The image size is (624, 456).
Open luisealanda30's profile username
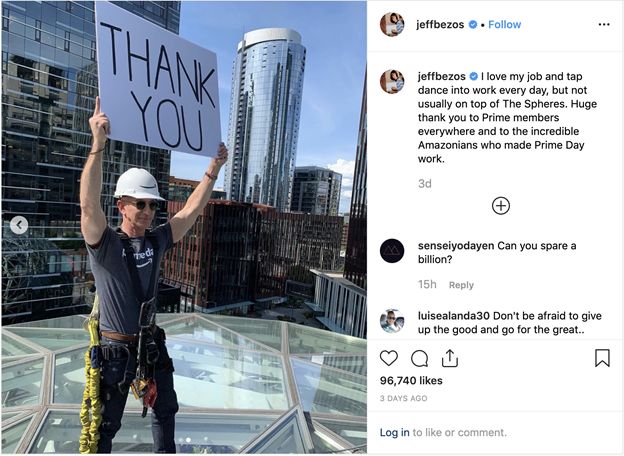point(454,316)
